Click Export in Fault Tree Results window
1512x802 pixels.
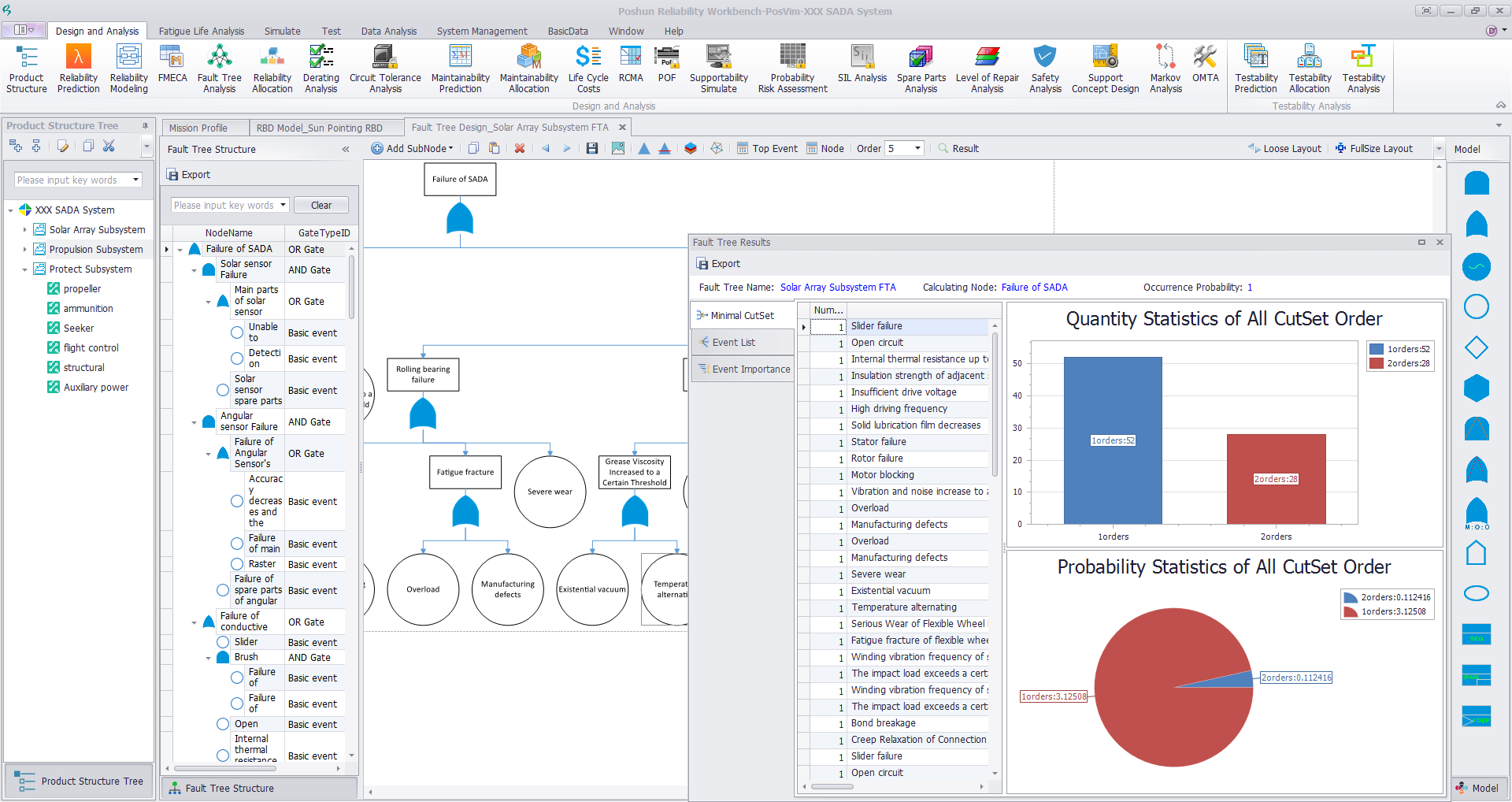(718, 264)
